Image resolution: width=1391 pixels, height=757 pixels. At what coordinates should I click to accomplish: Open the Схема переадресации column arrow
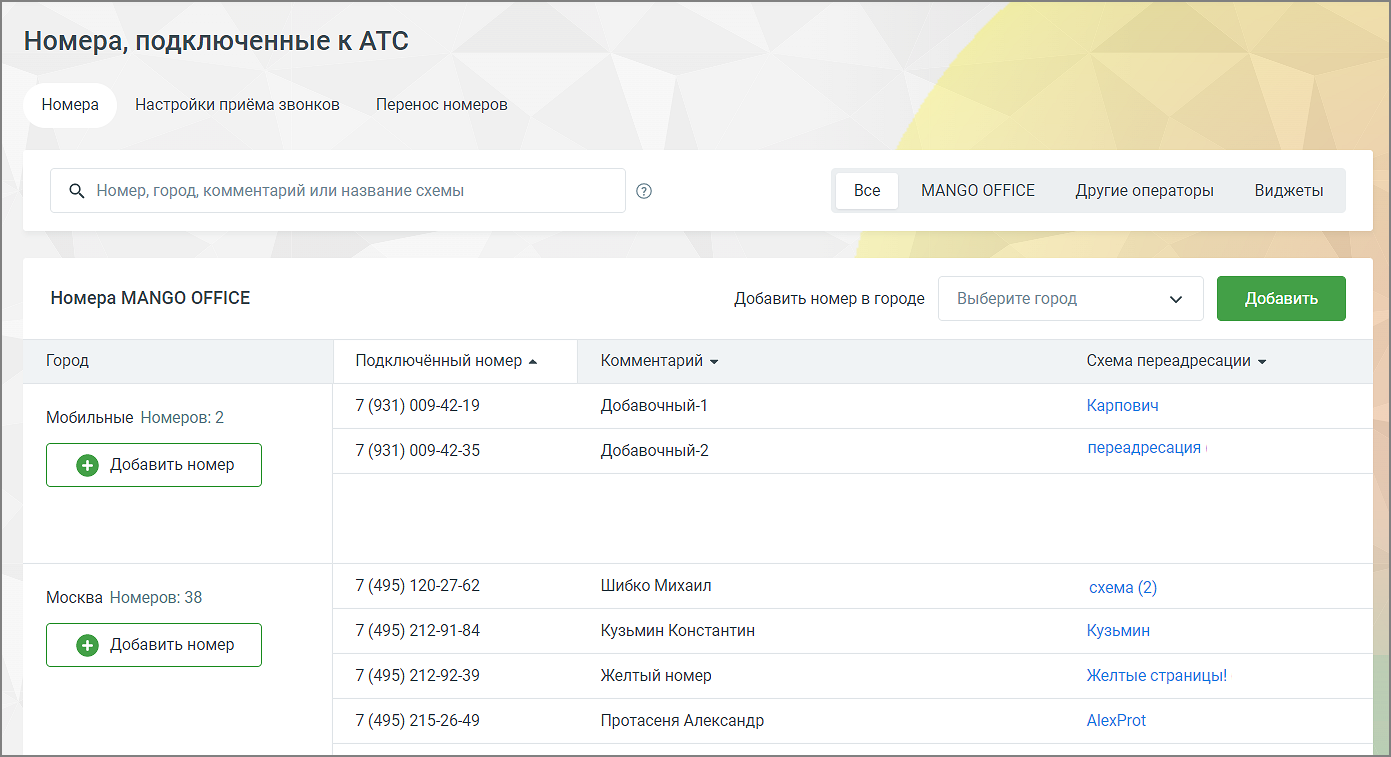click(x=1262, y=362)
